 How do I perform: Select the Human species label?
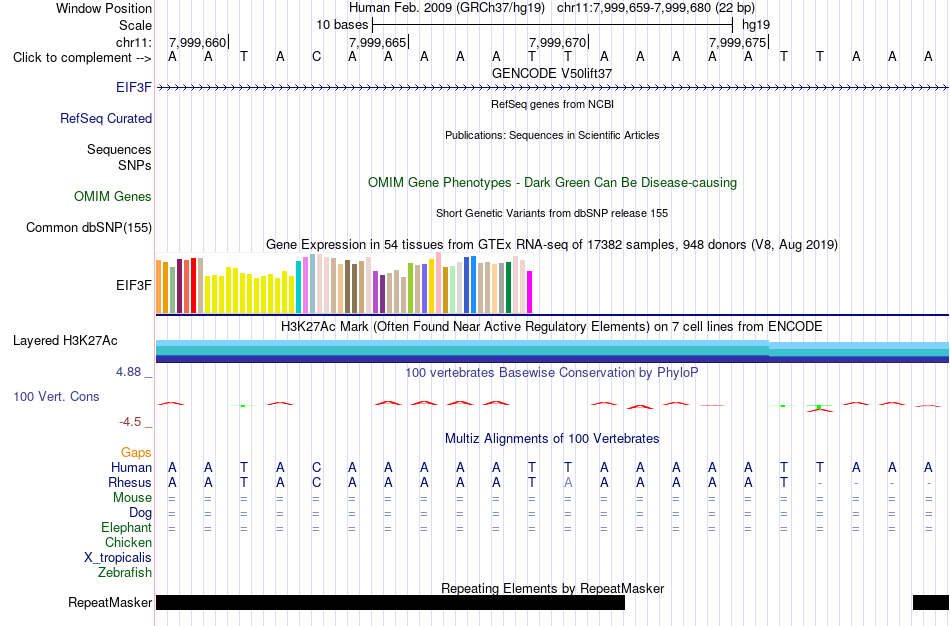[131, 467]
